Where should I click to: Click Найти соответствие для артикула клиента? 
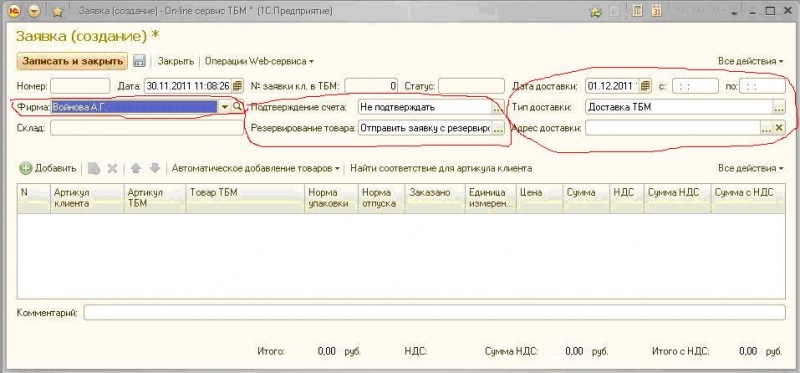[x=441, y=168]
